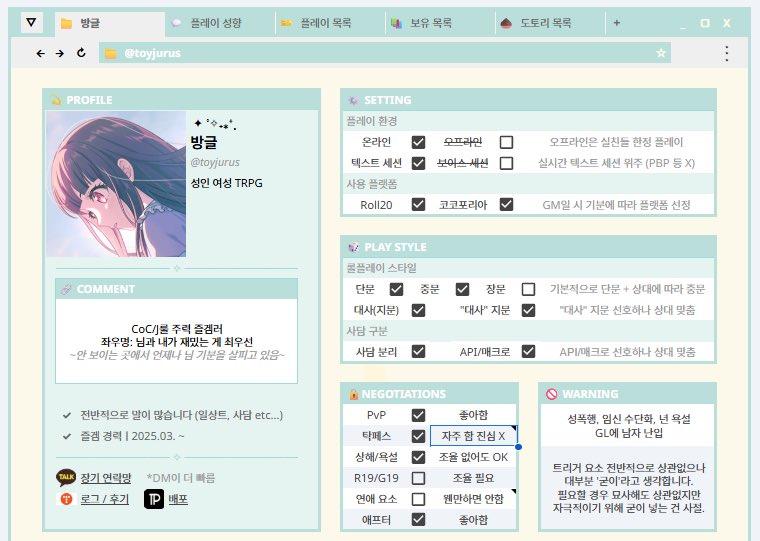
Task: Bookmark the page with star icon
Action: pos(661,53)
